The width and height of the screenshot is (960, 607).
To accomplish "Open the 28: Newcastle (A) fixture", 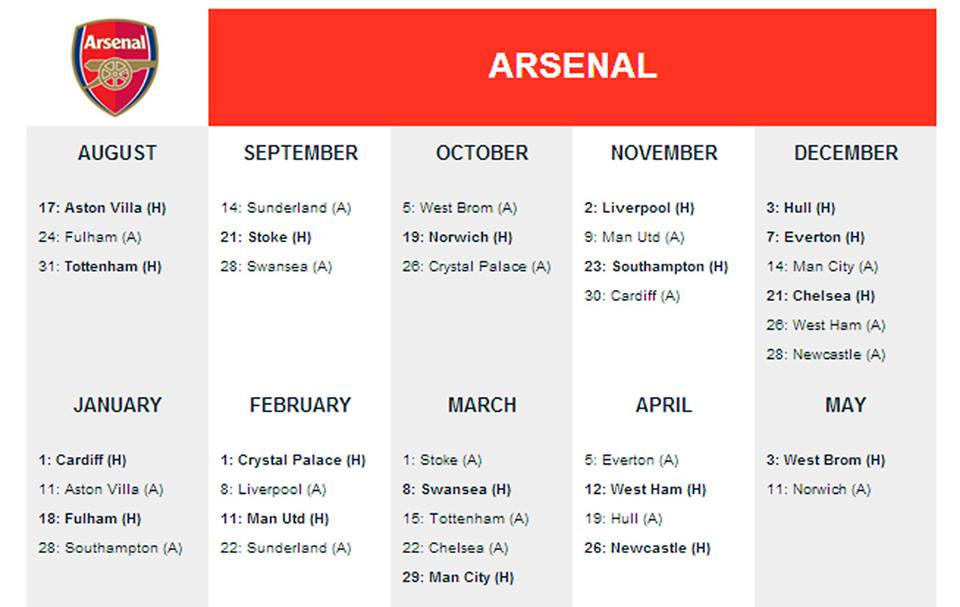I will point(826,355).
